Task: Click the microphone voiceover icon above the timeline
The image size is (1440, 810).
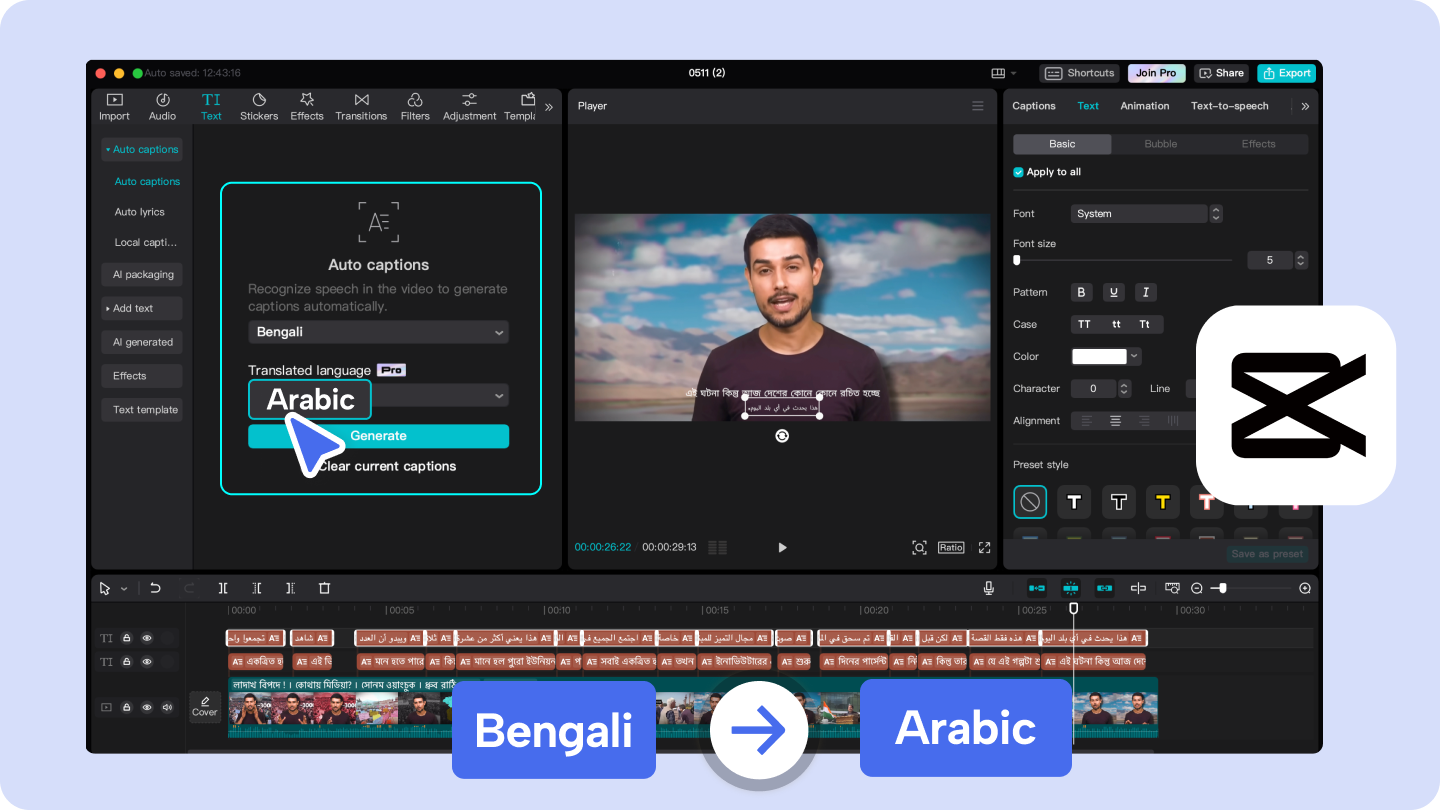Action: [x=988, y=588]
